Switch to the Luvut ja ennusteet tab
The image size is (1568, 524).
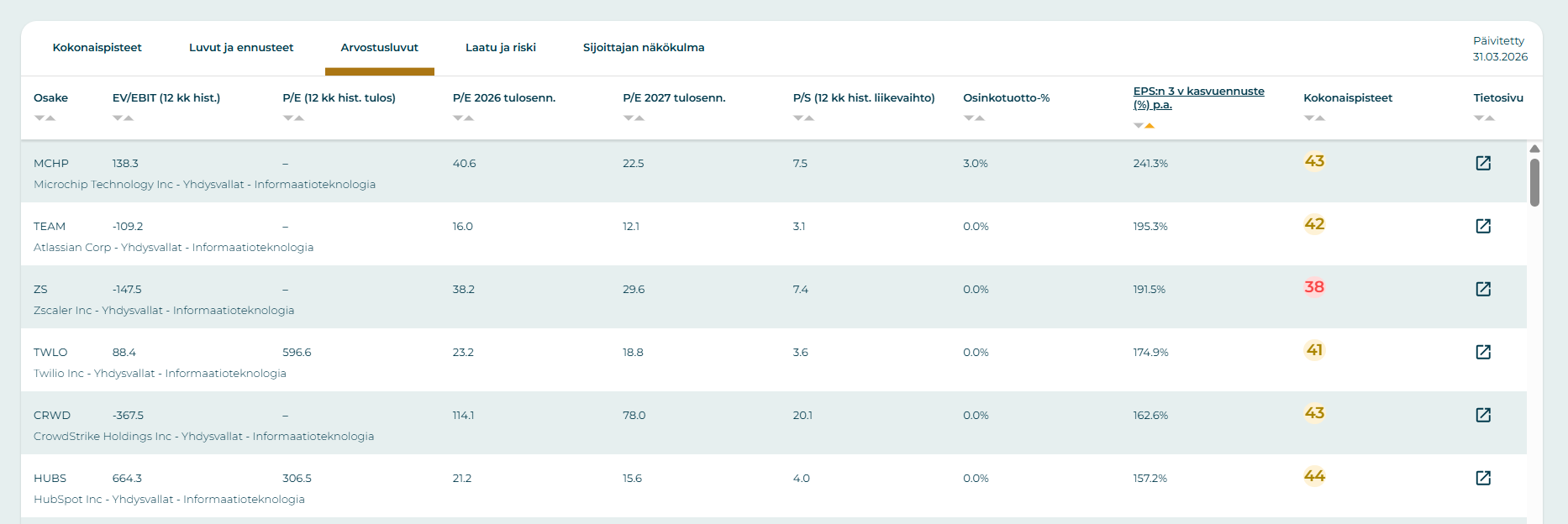tap(241, 48)
